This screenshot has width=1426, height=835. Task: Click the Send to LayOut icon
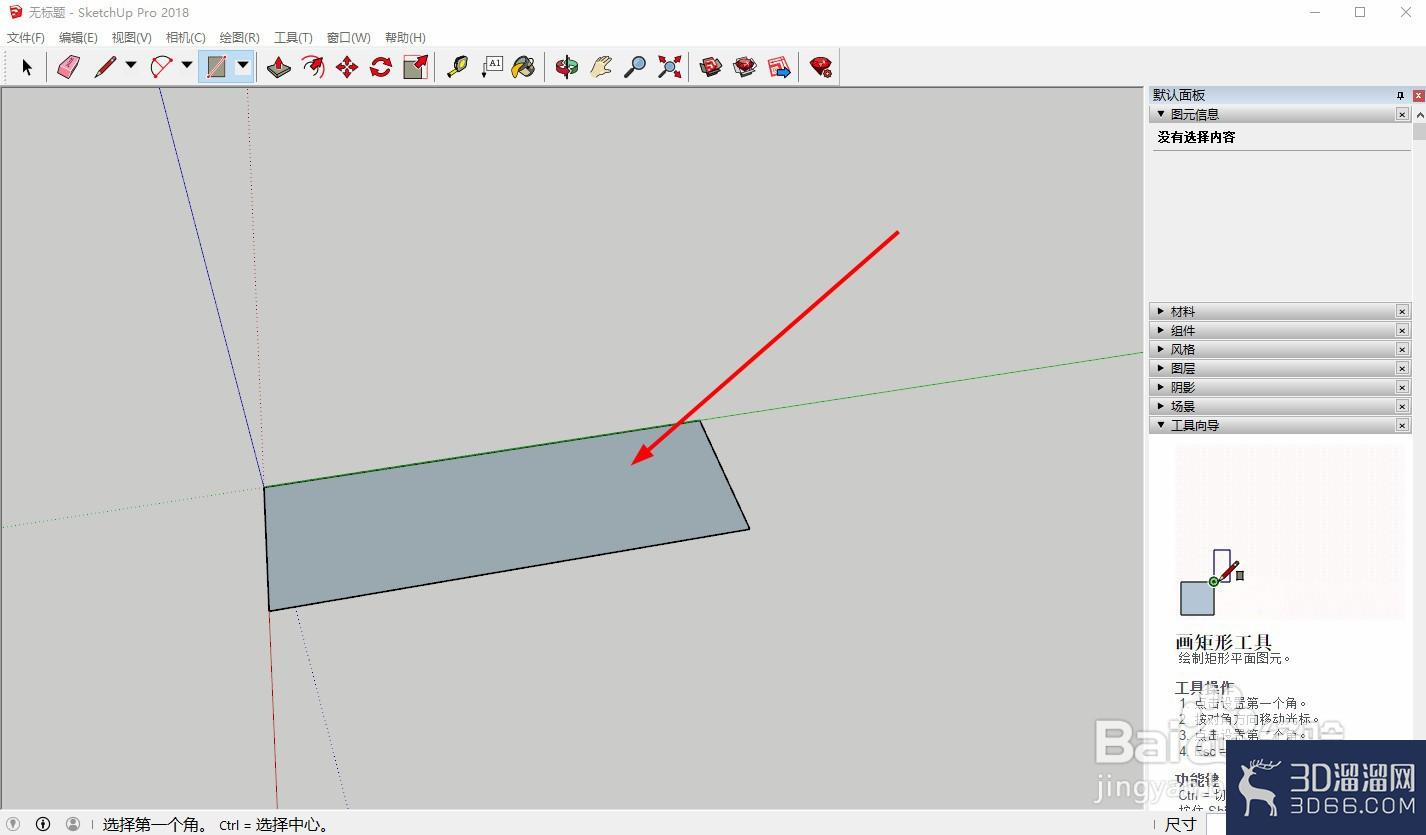[779, 67]
